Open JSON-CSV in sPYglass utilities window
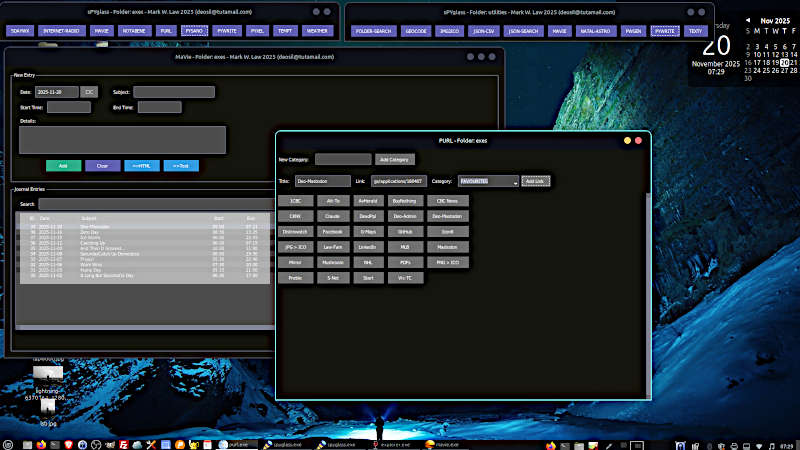The width and height of the screenshot is (800, 450). click(x=483, y=31)
